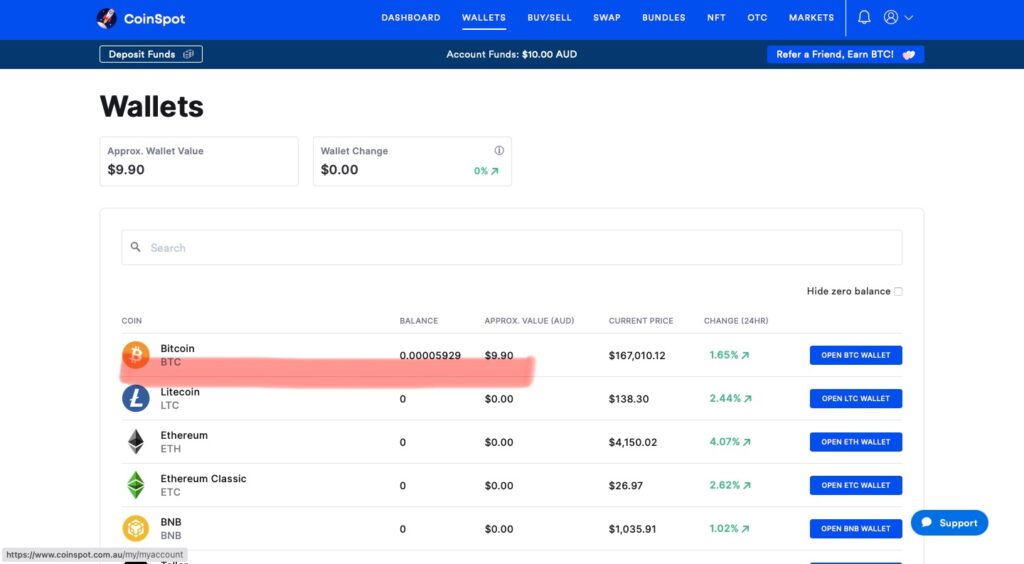Sort by CHANGE (24HR) column header

(736, 321)
